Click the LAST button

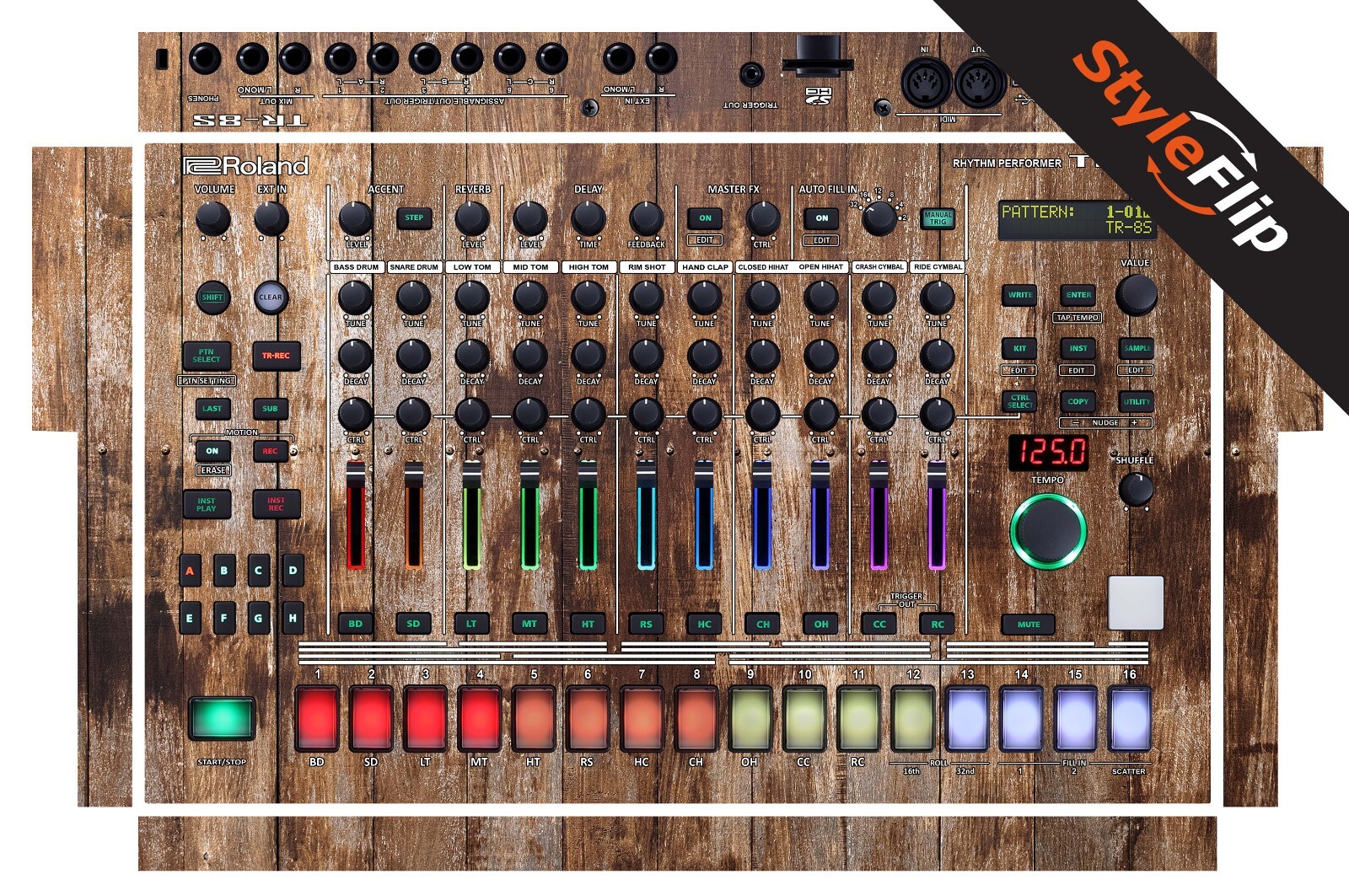(212, 409)
